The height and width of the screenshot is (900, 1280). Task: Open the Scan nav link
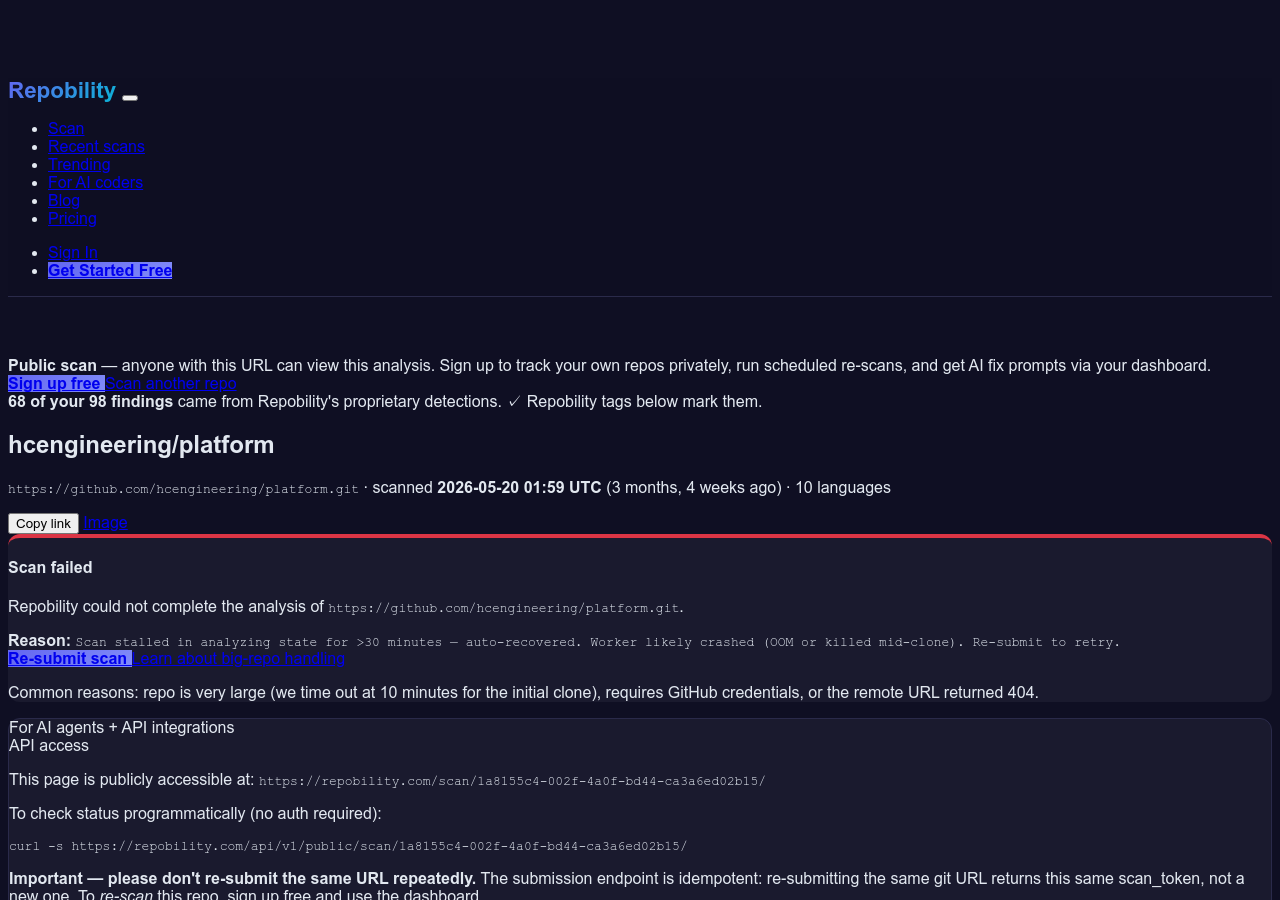(x=66, y=128)
